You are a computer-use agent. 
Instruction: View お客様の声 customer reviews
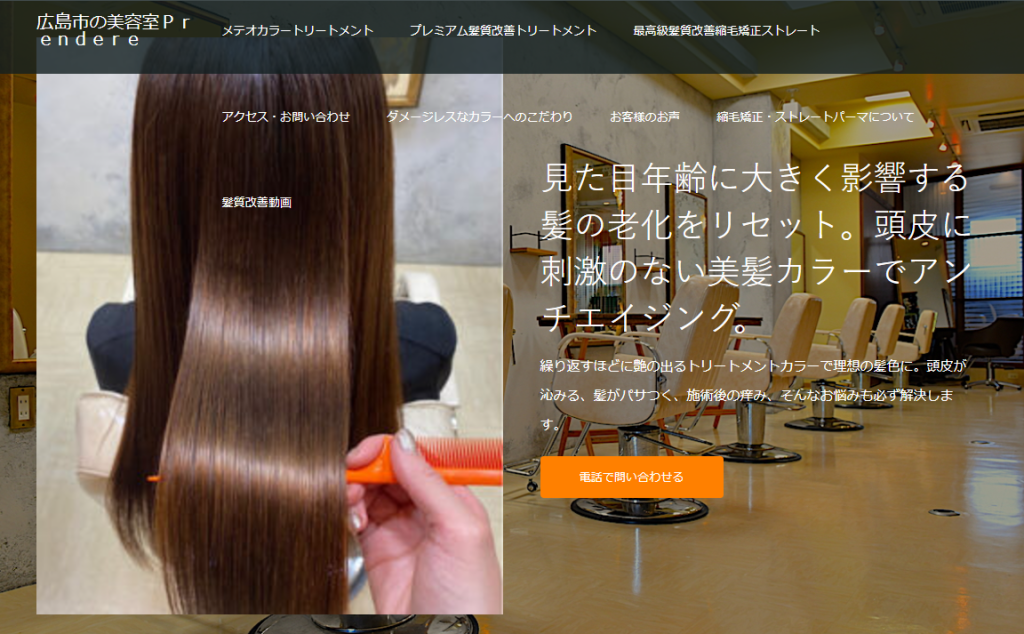tap(644, 117)
